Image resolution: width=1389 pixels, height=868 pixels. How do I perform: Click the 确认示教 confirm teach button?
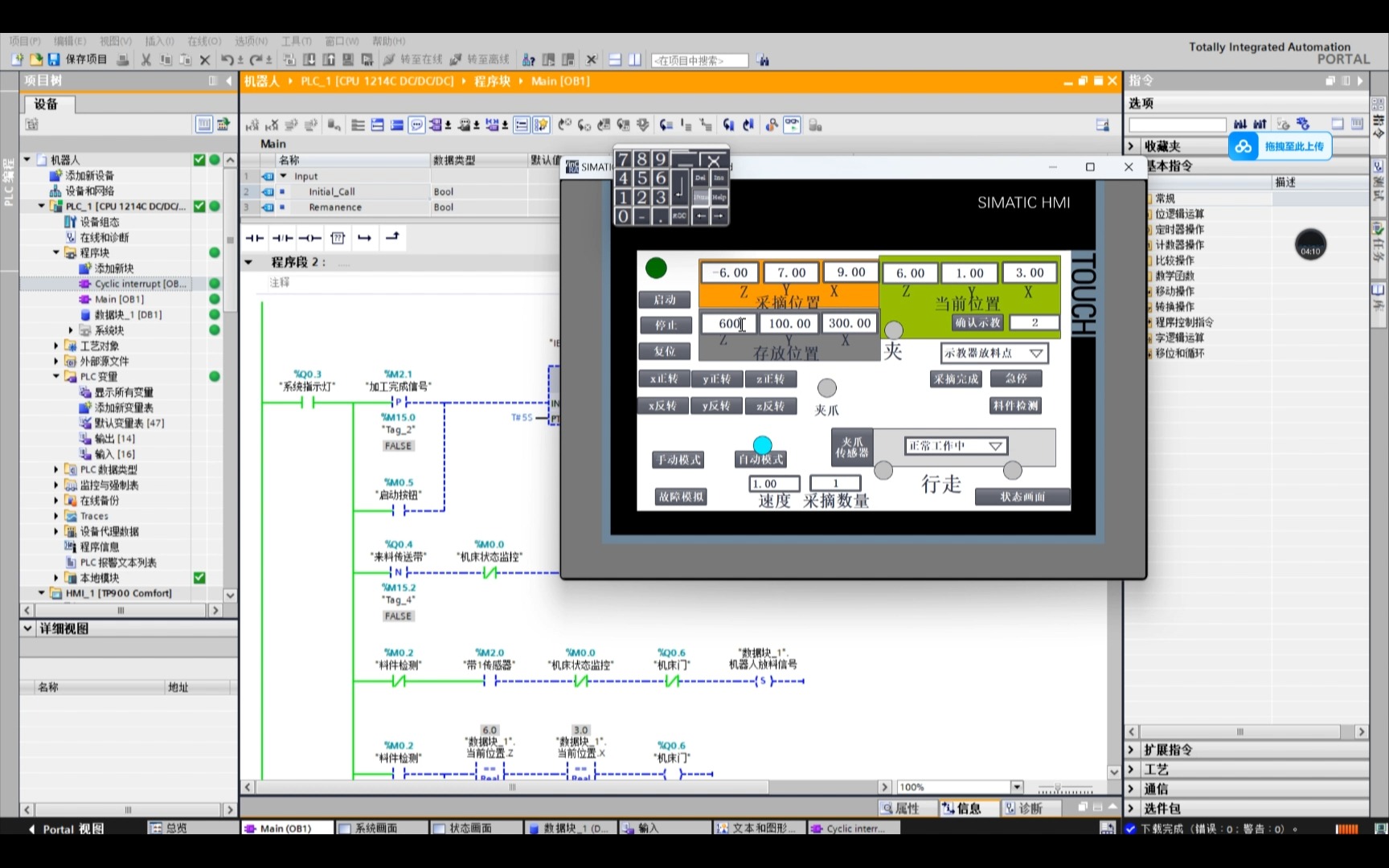point(977,322)
